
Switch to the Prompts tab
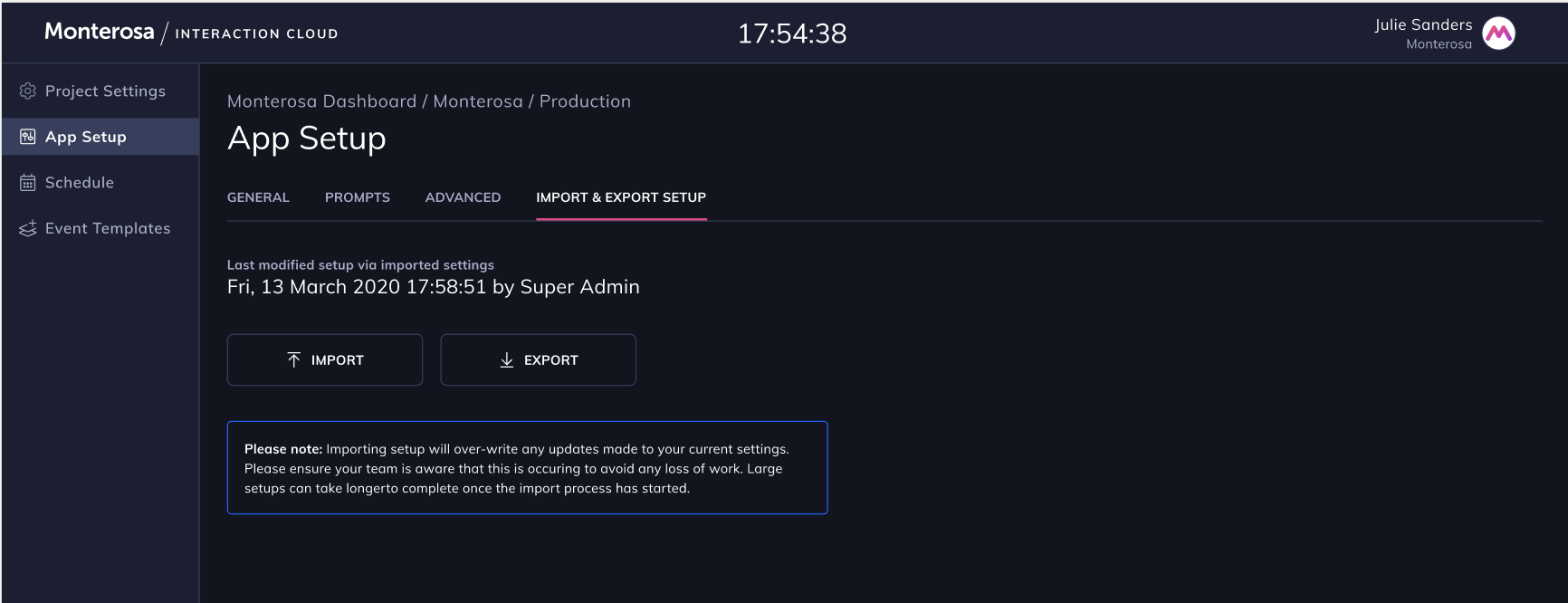point(358,197)
